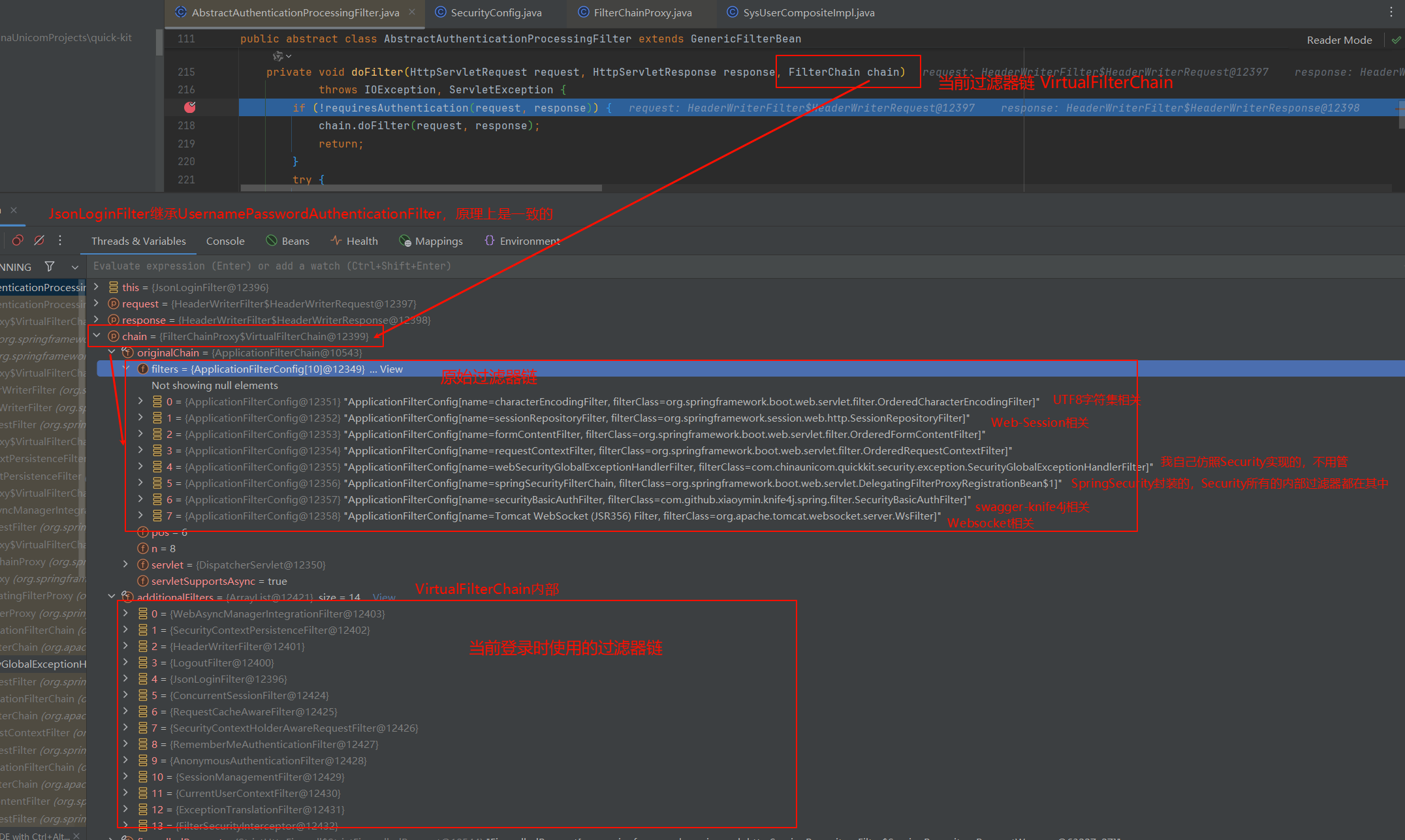Expand the servlet DispatcherServlet node
The width and height of the screenshot is (1405, 840).
click(x=126, y=564)
